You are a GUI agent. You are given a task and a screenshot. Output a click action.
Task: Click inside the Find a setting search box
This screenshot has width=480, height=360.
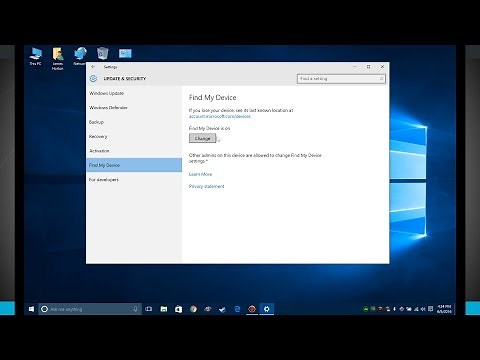[x=341, y=79]
